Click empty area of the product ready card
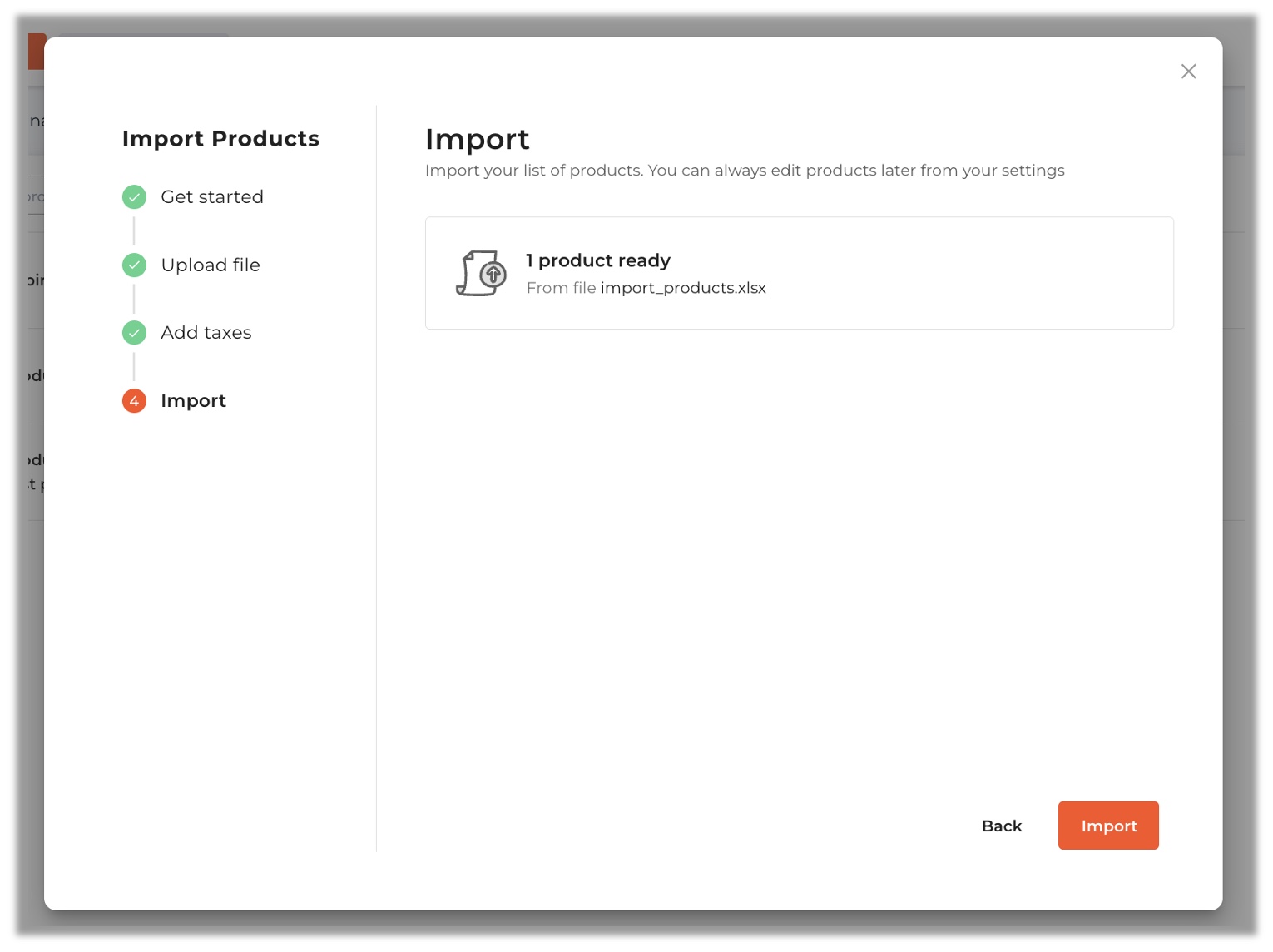The image size is (1273, 952). 957,273
